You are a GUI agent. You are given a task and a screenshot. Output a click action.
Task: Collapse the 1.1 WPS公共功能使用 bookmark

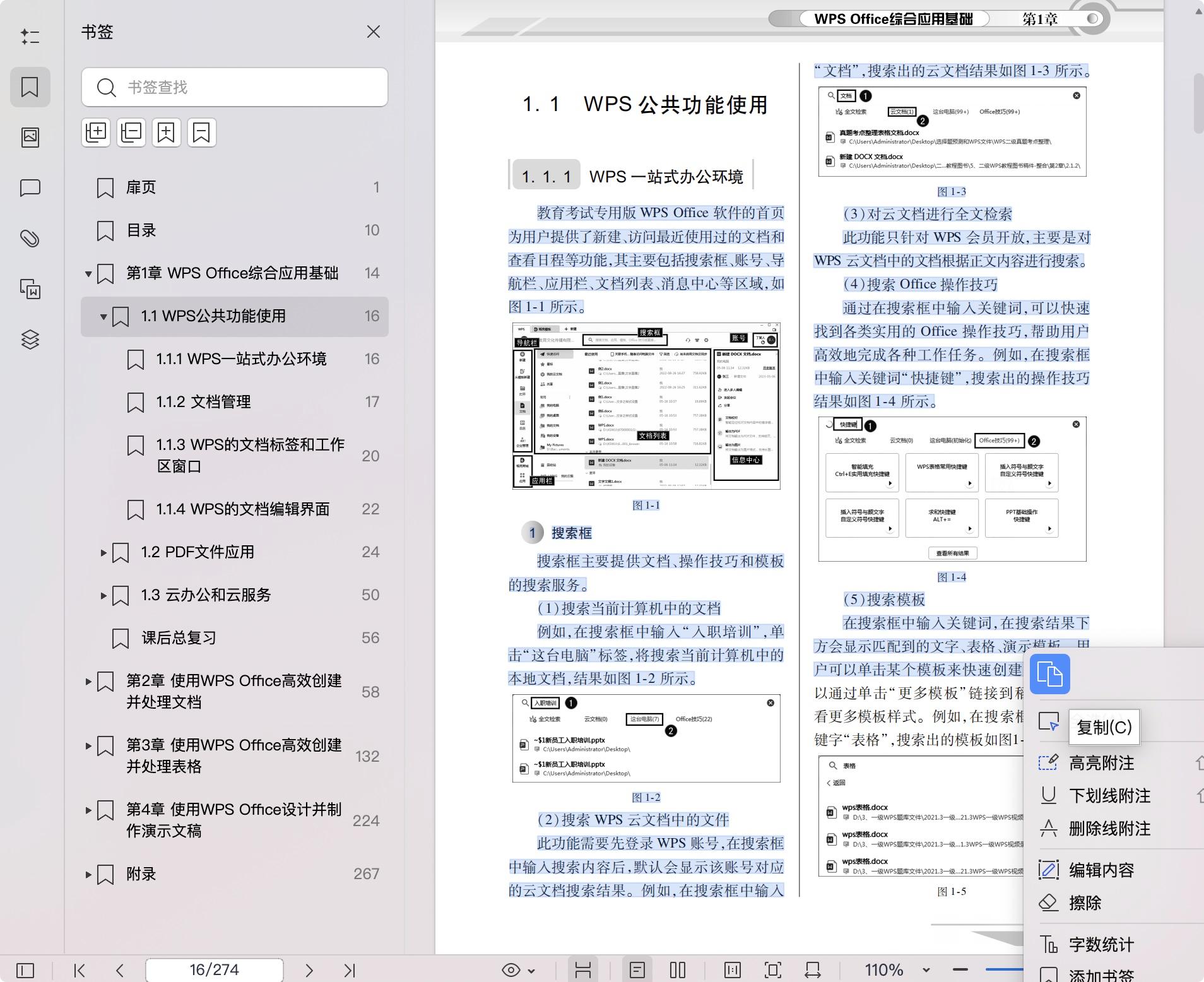click(103, 317)
